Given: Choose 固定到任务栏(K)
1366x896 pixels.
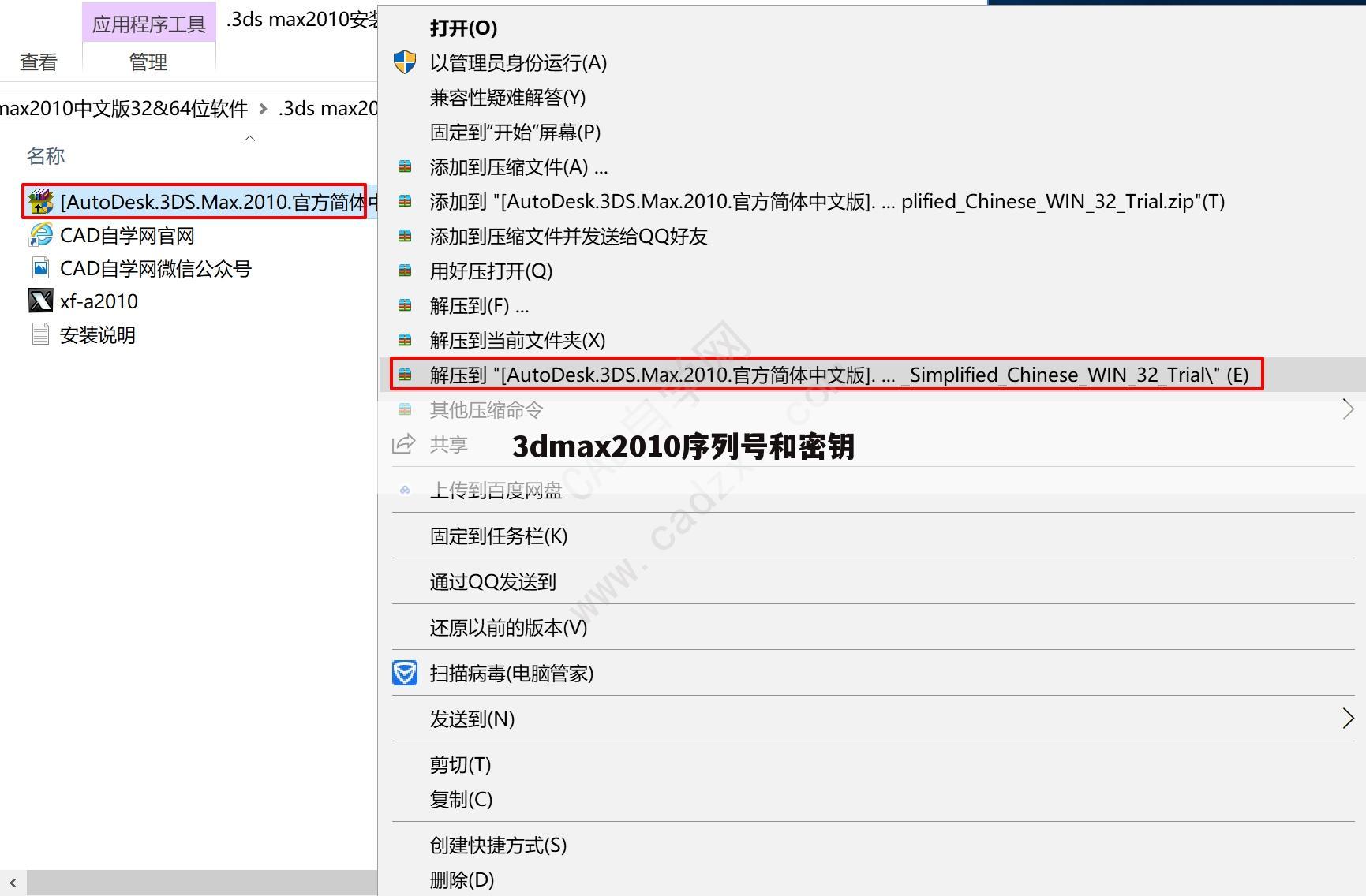Looking at the screenshot, I should [499, 536].
